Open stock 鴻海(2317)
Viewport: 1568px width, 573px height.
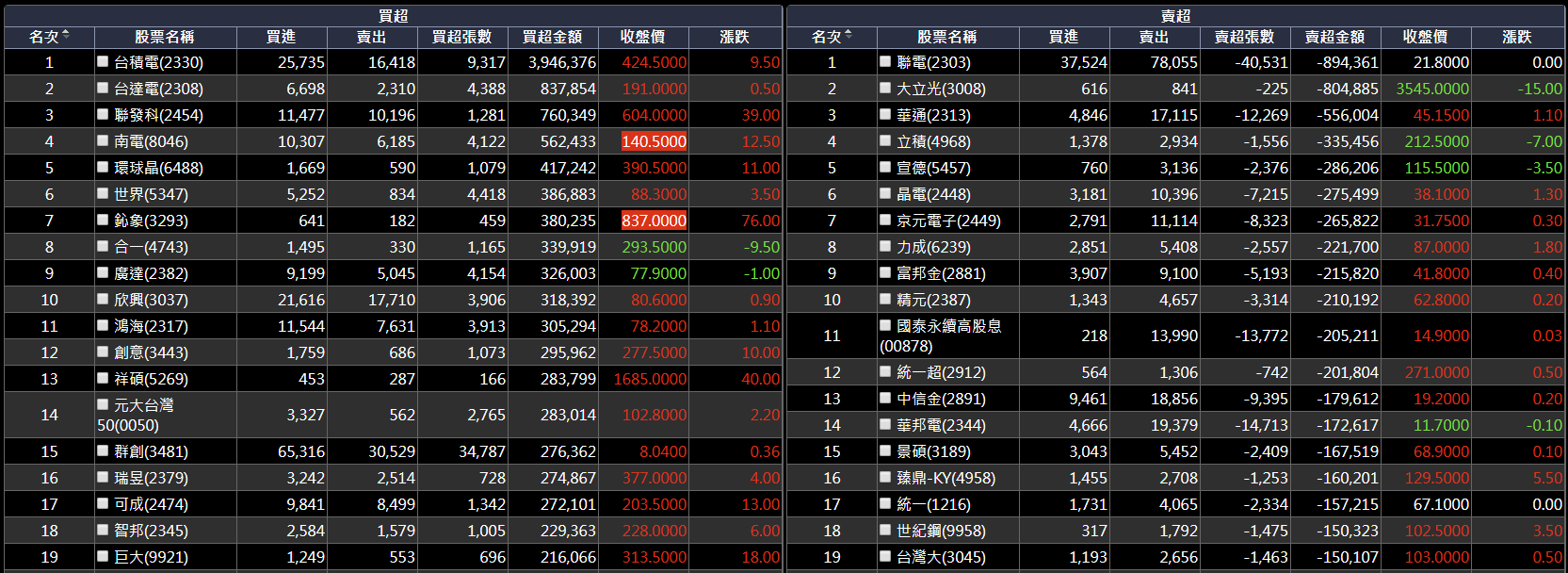[151, 326]
